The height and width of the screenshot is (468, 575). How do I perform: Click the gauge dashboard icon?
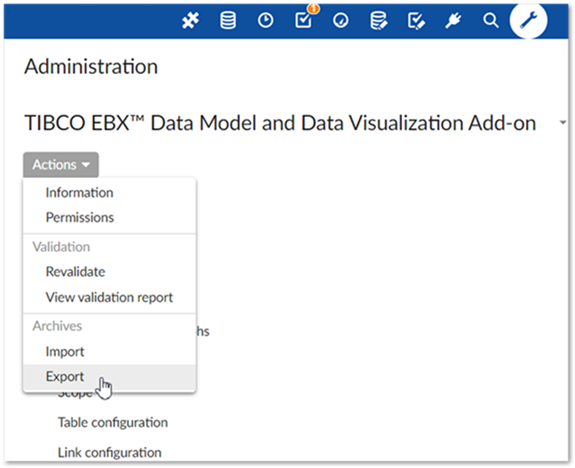click(341, 21)
